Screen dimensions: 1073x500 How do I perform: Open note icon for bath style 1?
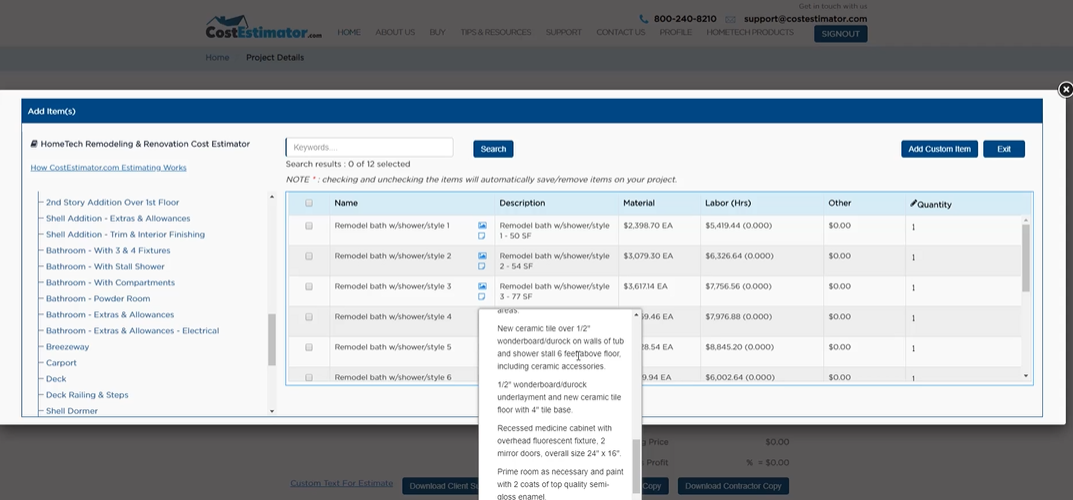click(x=482, y=235)
